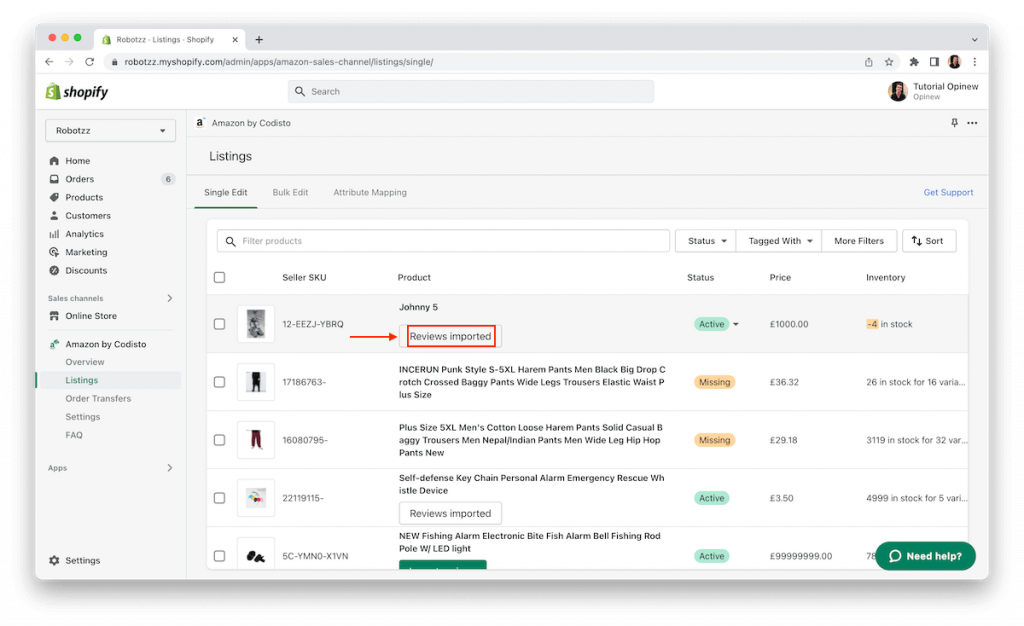Image resolution: width=1024 pixels, height=626 pixels.
Task: Select Listings in the sidebar
Action: tap(82, 380)
